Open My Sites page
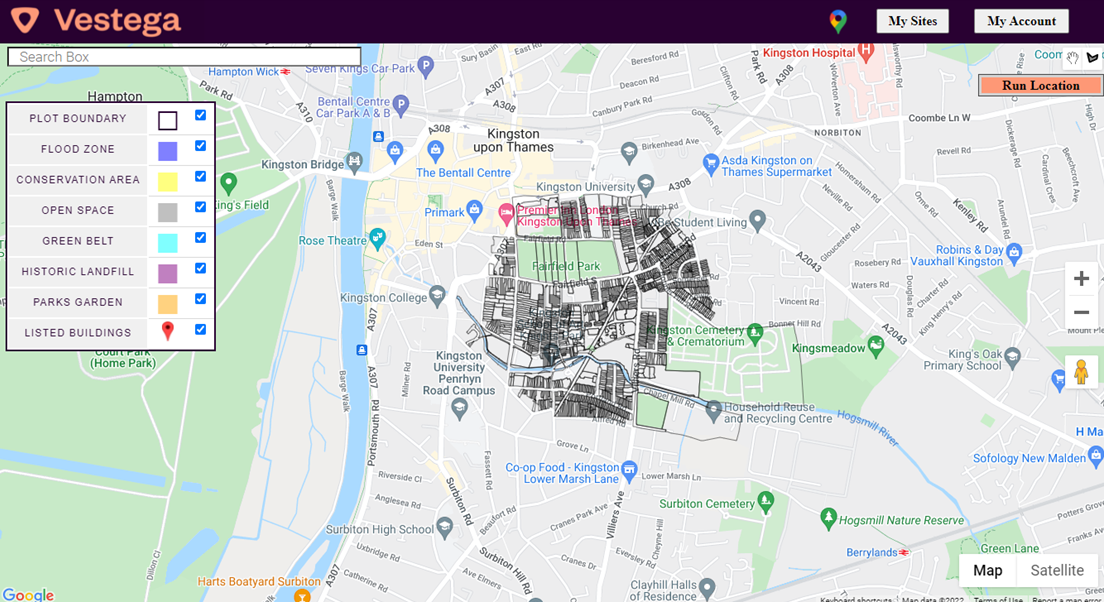 [x=912, y=21]
